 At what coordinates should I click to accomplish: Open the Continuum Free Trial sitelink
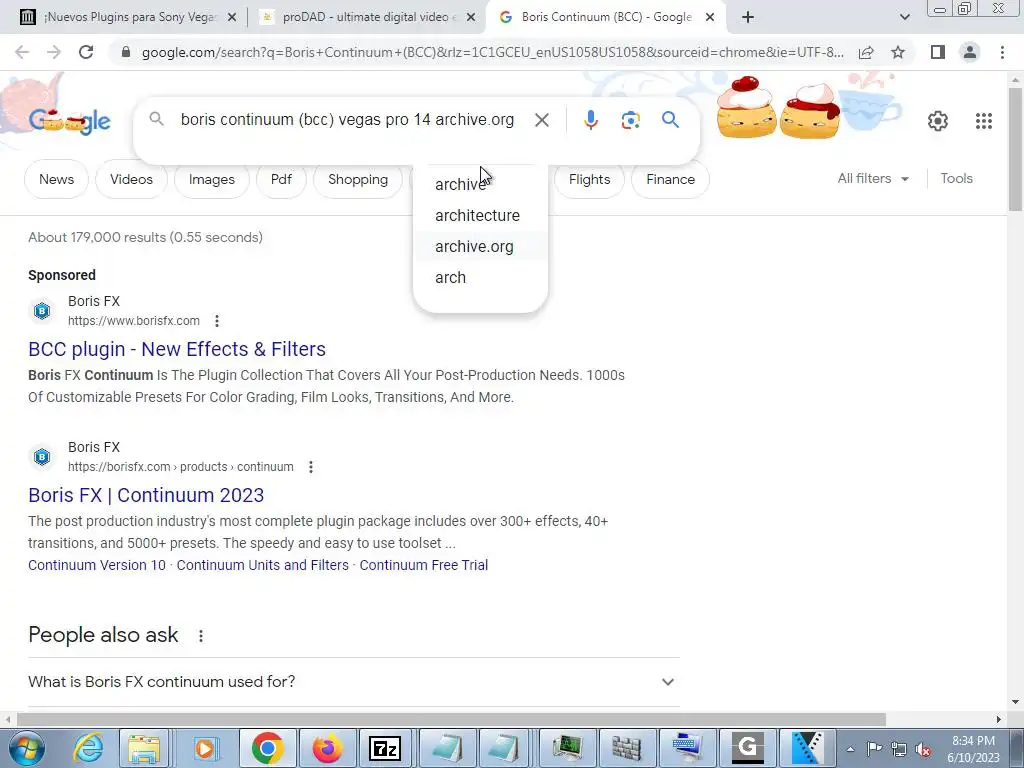click(x=424, y=565)
